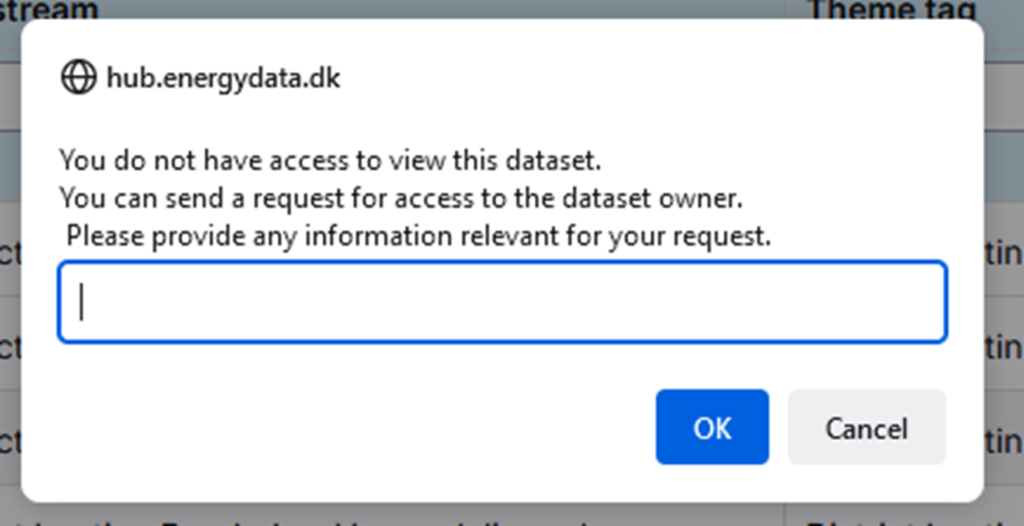Click the "You do not have access" message
Image resolution: width=1024 pixels, height=526 pixels.
[x=330, y=160]
